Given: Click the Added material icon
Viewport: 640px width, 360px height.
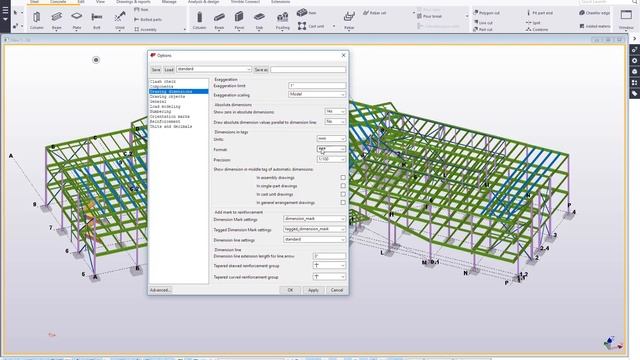Looking at the screenshot, I should pyautogui.click(x=582, y=26).
